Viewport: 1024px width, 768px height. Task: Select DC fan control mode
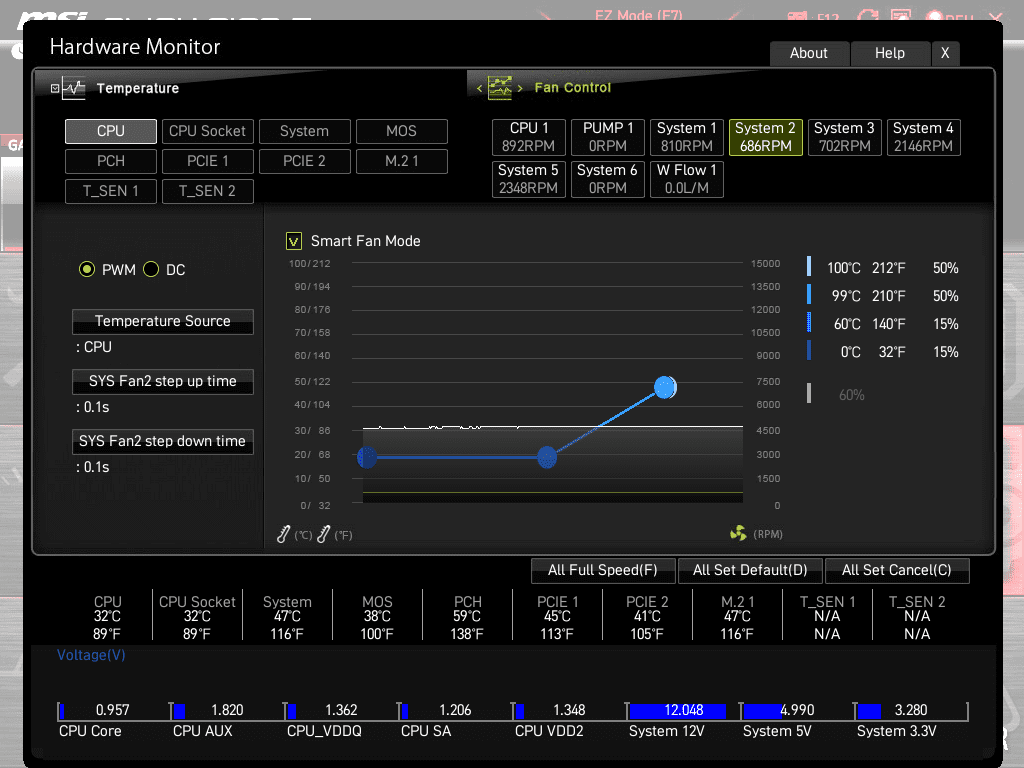click(x=151, y=269)
